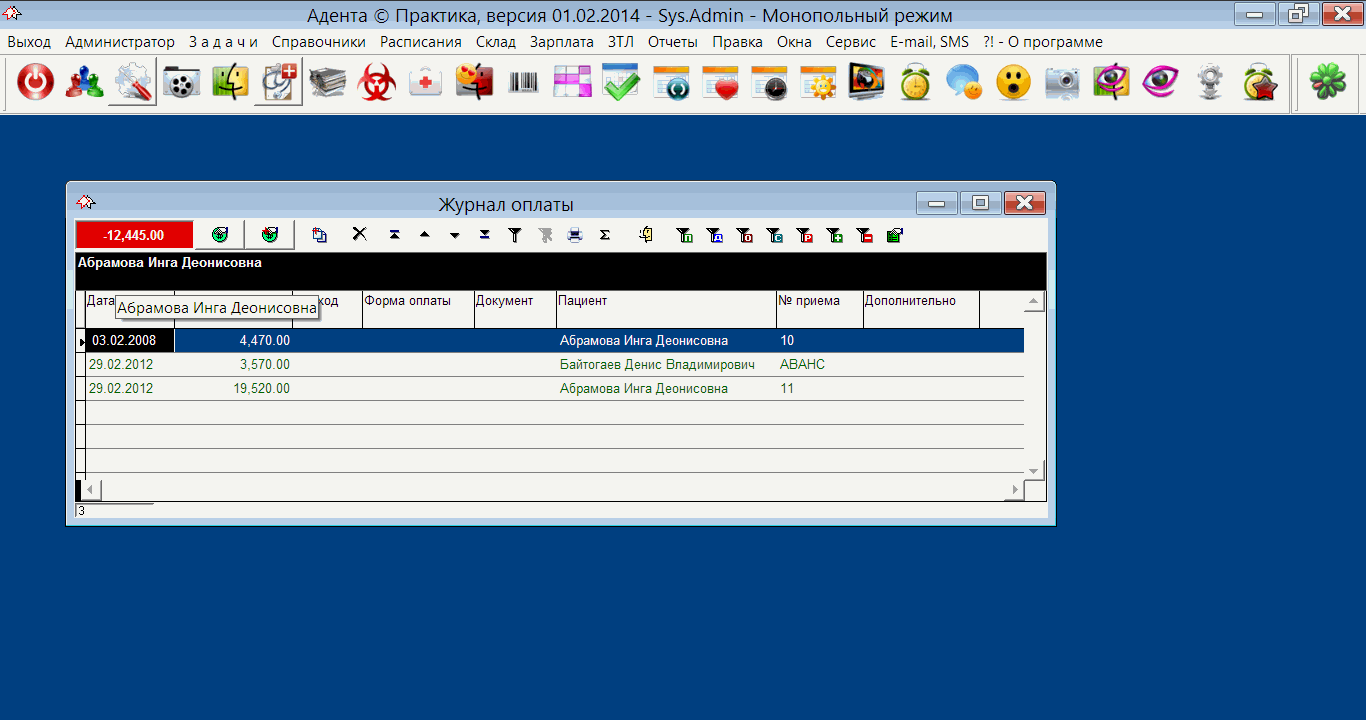Click the Форма оплаты column header
1366x720 pixels.
click(417, 301)
